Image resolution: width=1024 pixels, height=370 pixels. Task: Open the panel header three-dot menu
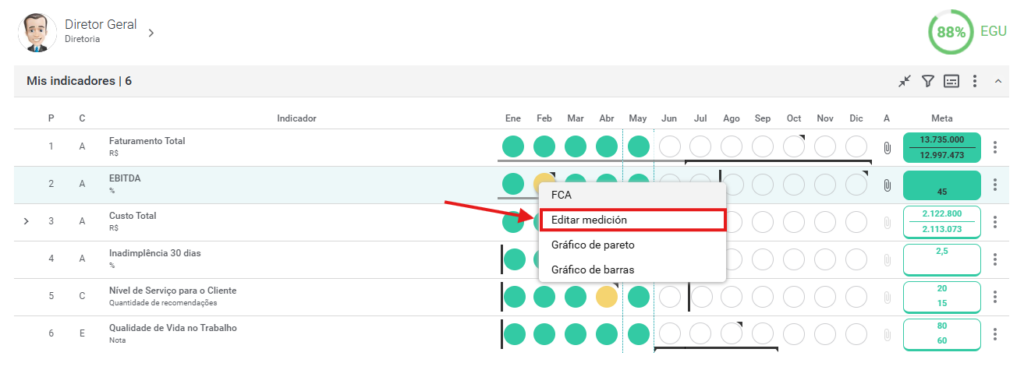(x=974, y=82)
